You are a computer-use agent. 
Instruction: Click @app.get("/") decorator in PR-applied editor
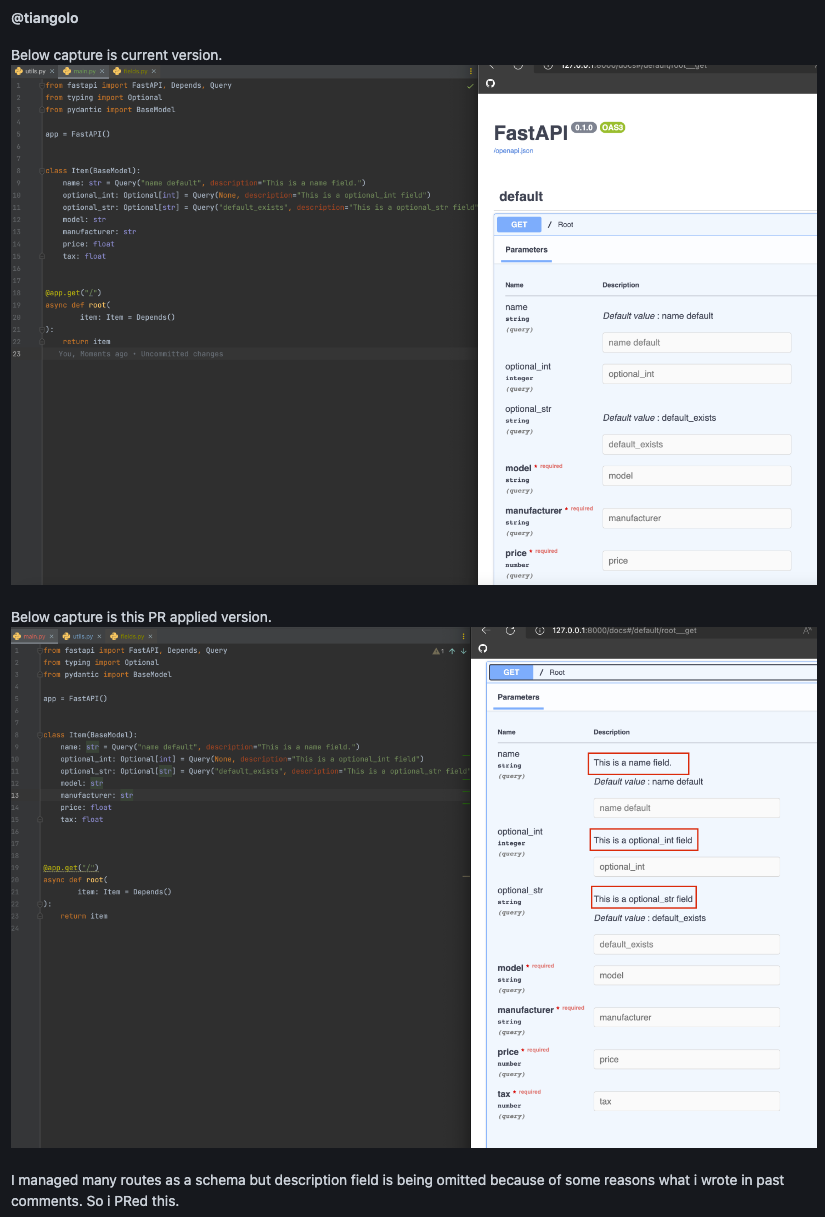tap(71, 868)
